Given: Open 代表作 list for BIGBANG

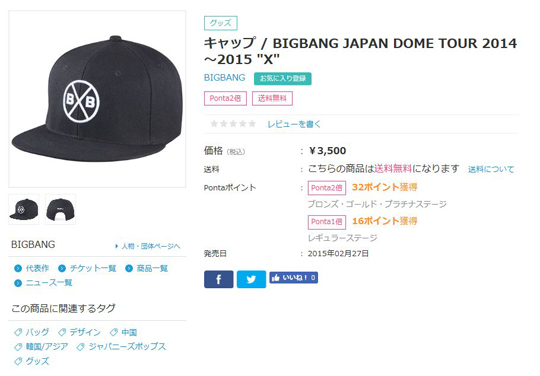Looking at the screenshot, I should pos(32,268).
